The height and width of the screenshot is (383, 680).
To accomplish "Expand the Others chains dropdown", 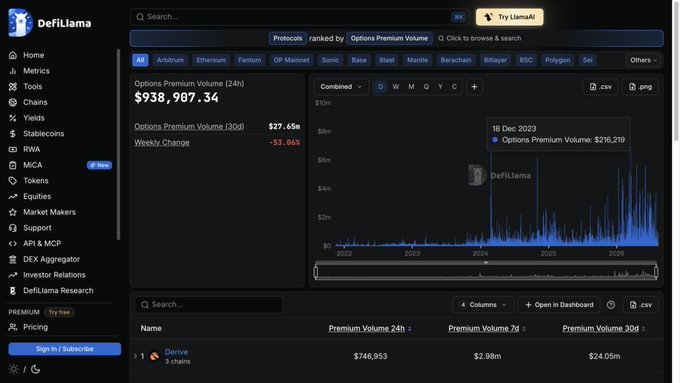I will 643,60.
